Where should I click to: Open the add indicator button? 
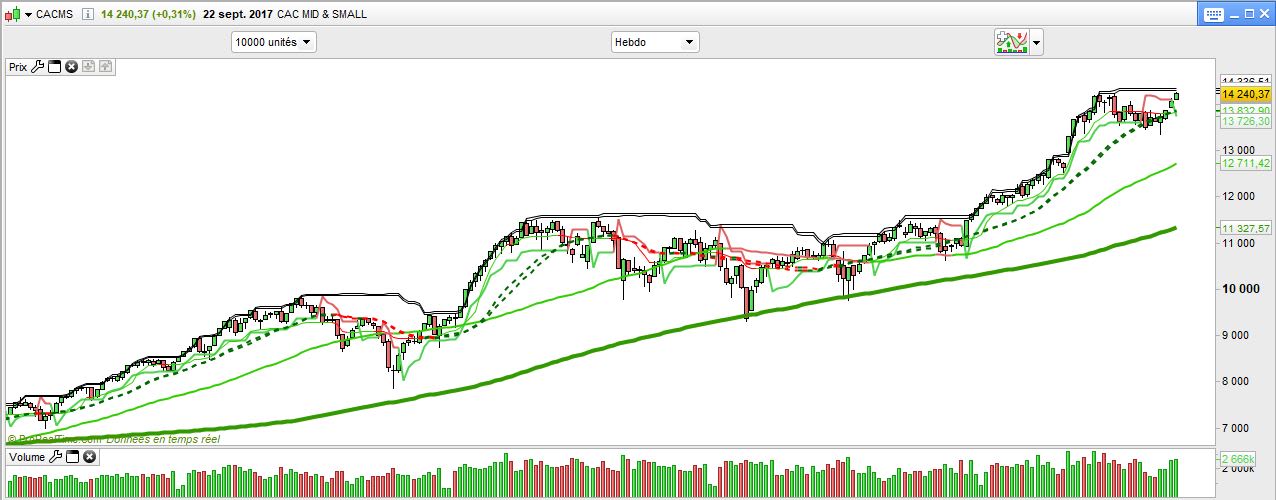pos(1011,42)
